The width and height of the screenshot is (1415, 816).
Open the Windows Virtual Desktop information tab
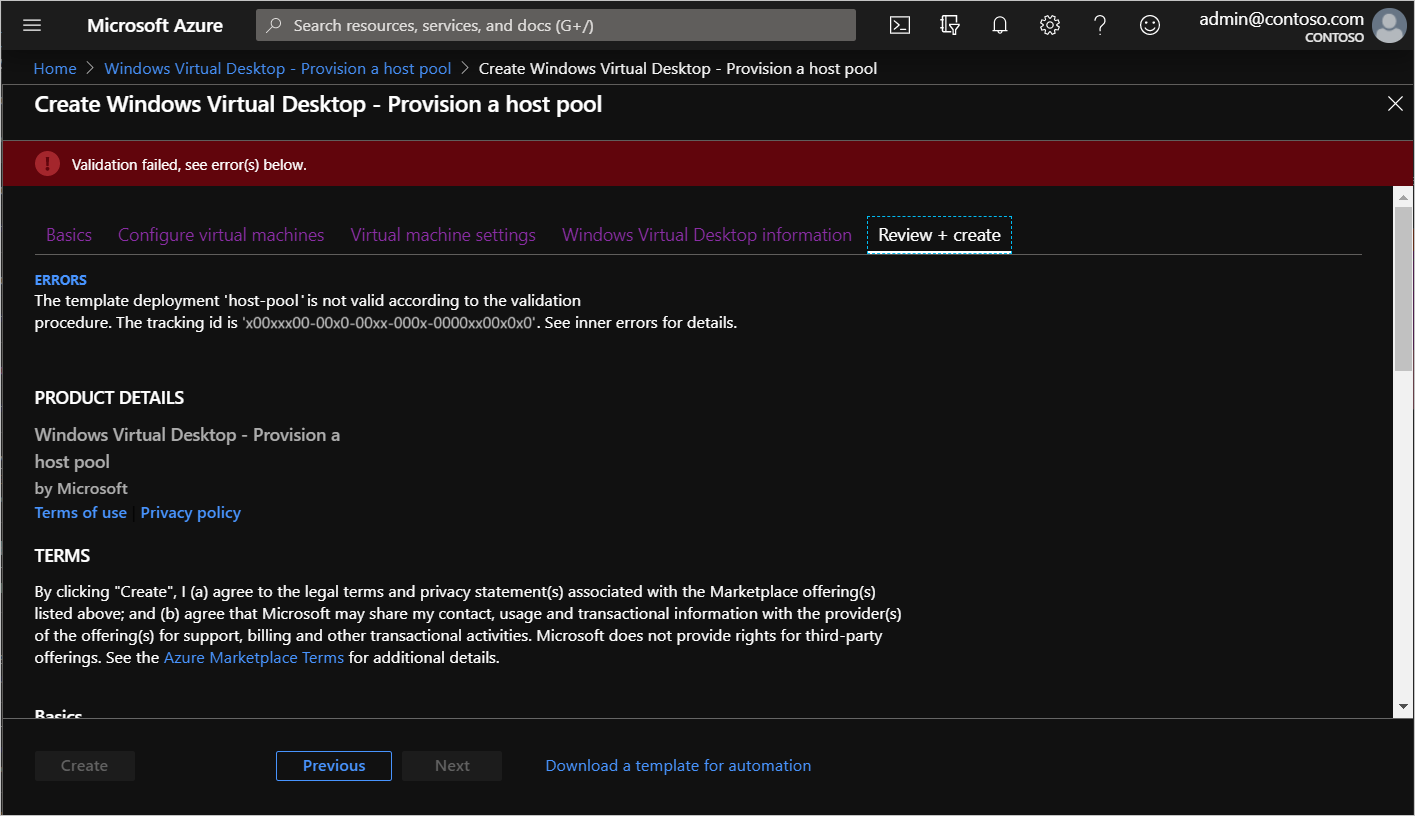coord(706,234)
